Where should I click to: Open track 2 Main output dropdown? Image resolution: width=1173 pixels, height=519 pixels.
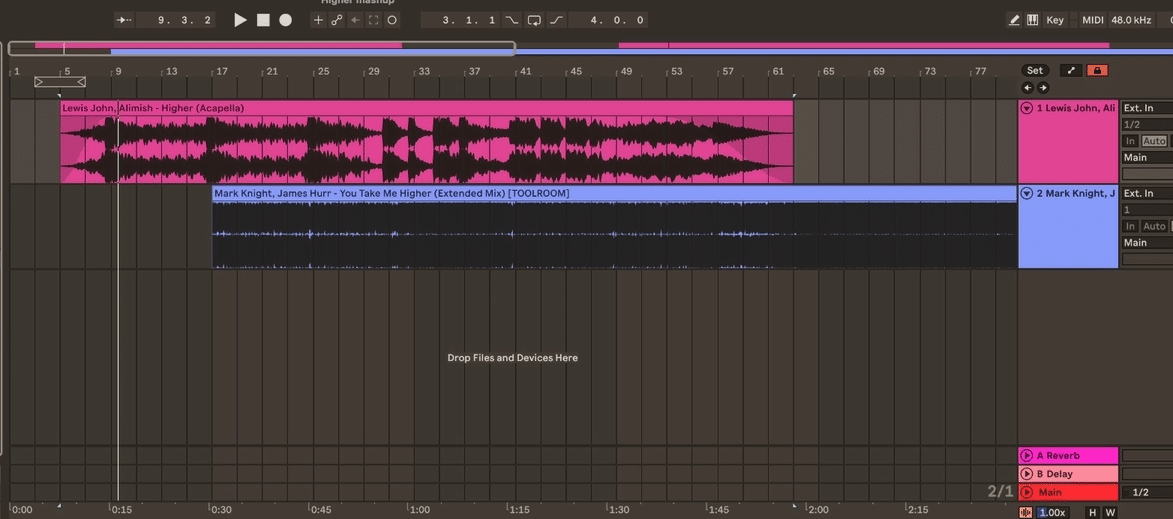pos(1147,243)
